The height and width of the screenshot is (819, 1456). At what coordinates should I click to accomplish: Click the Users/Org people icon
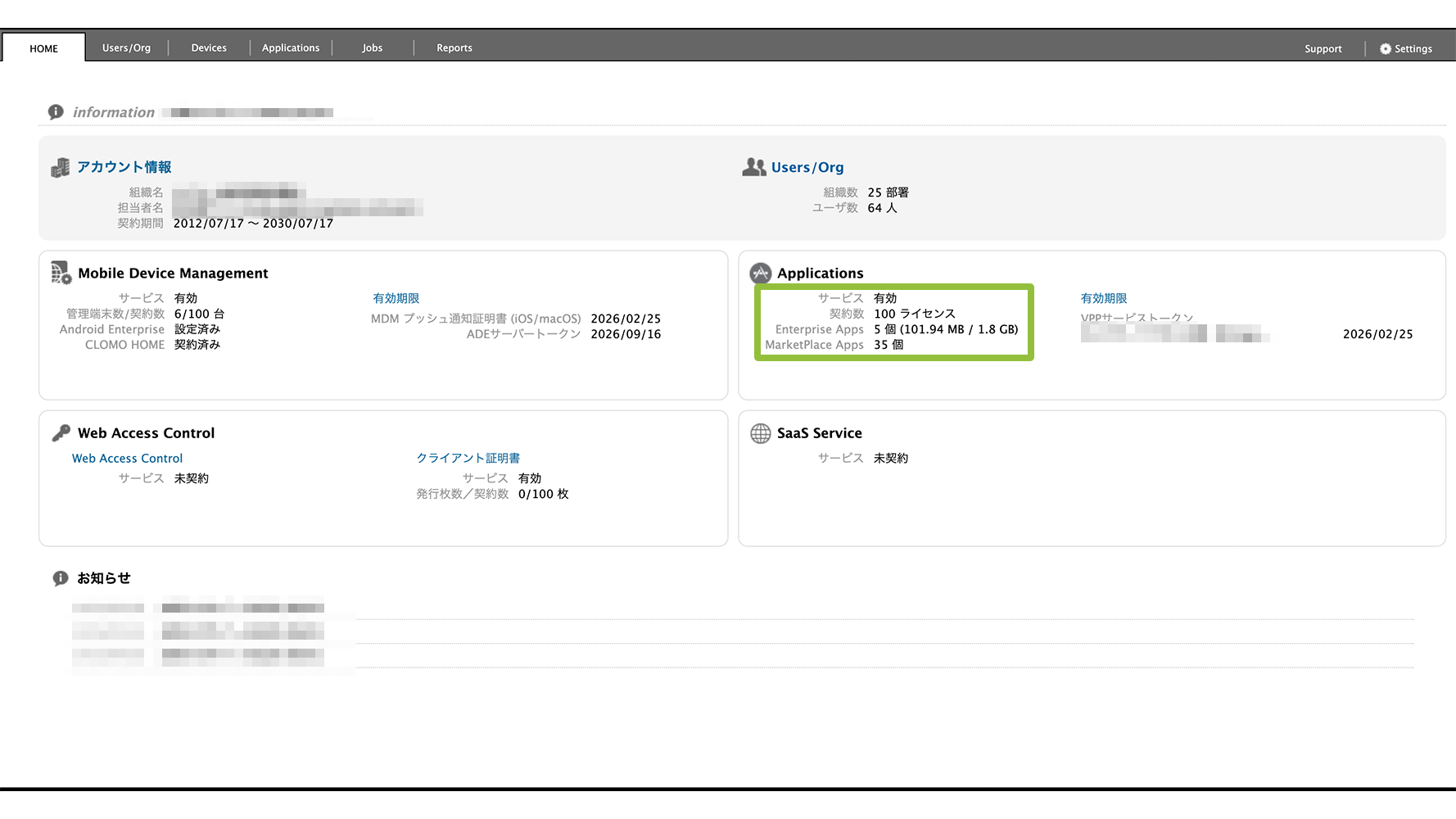point(753,167)
